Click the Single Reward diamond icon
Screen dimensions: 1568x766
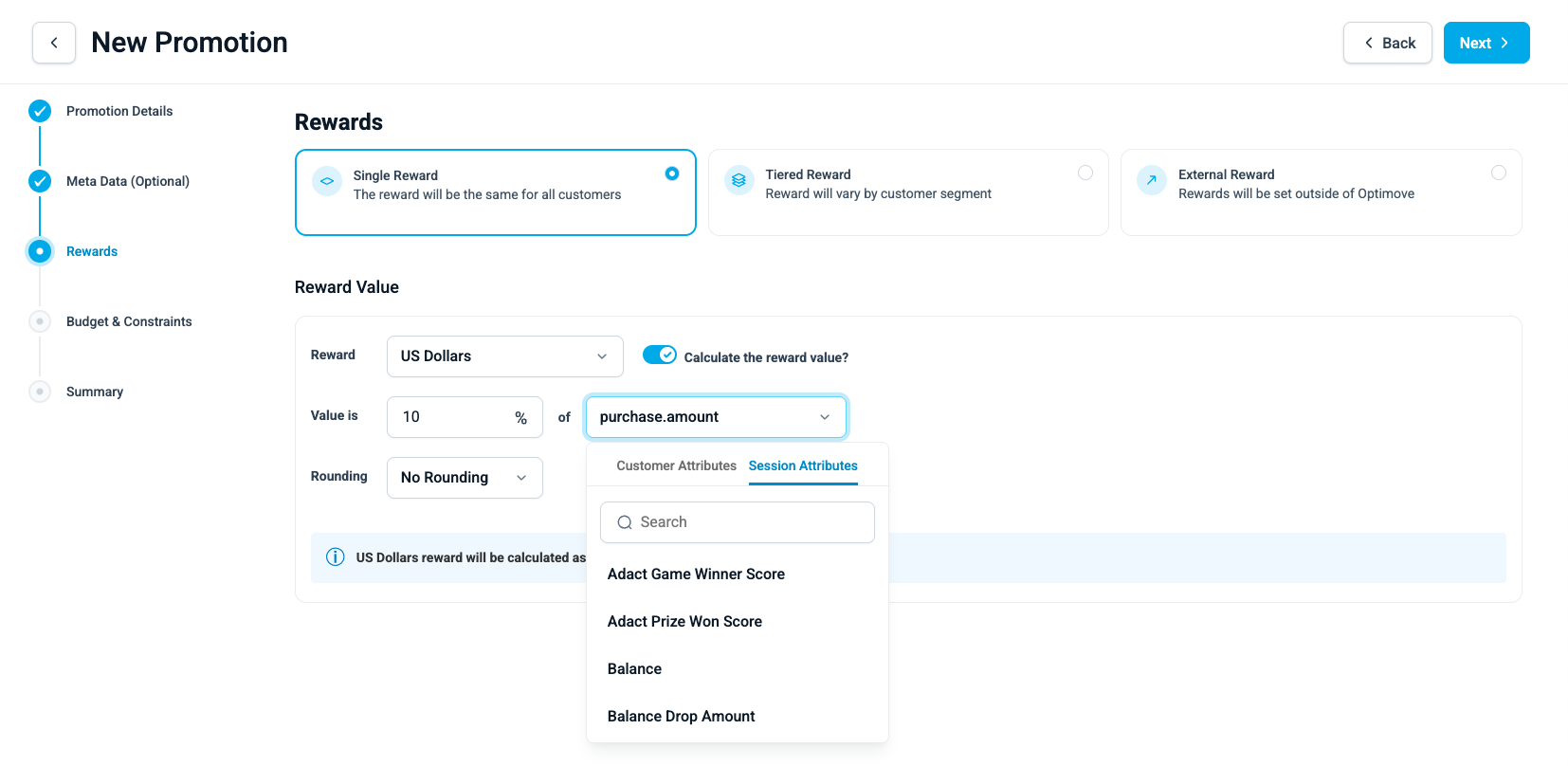tap(327, 180)
